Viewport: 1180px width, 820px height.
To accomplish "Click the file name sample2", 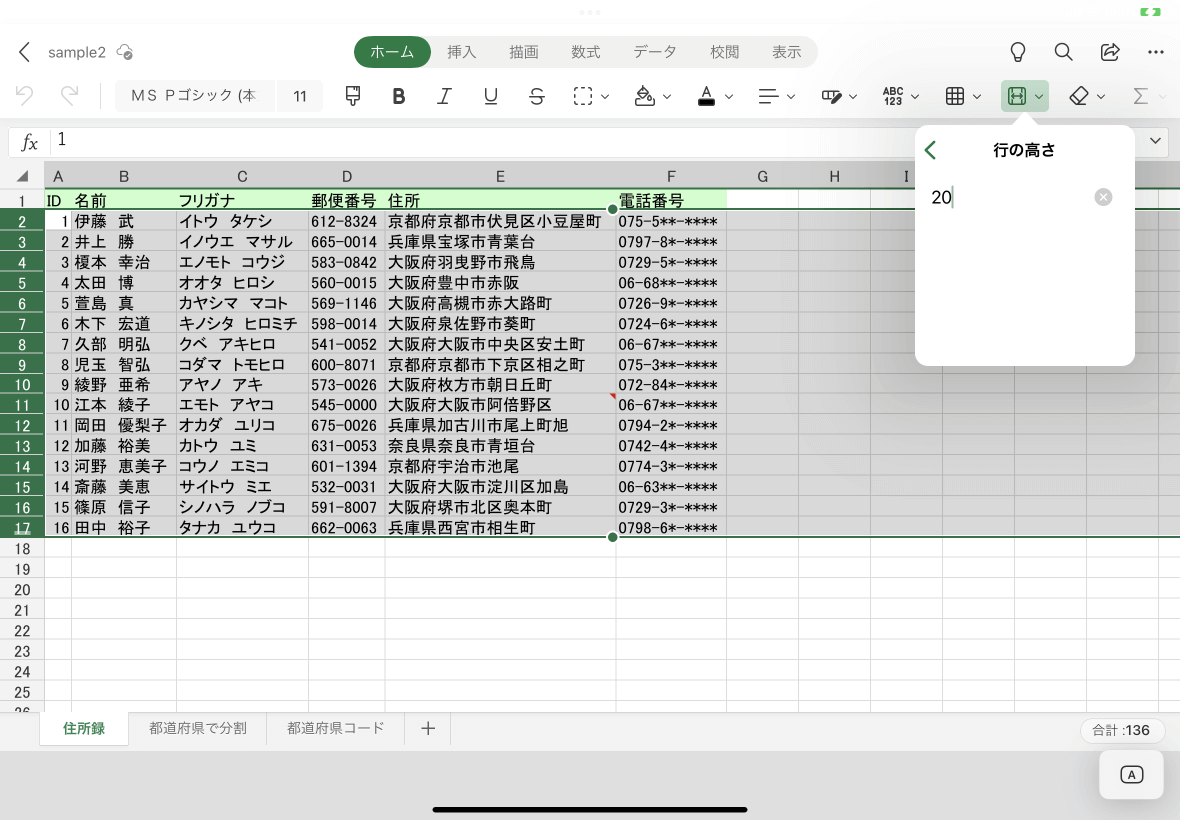I will [77, 52].
